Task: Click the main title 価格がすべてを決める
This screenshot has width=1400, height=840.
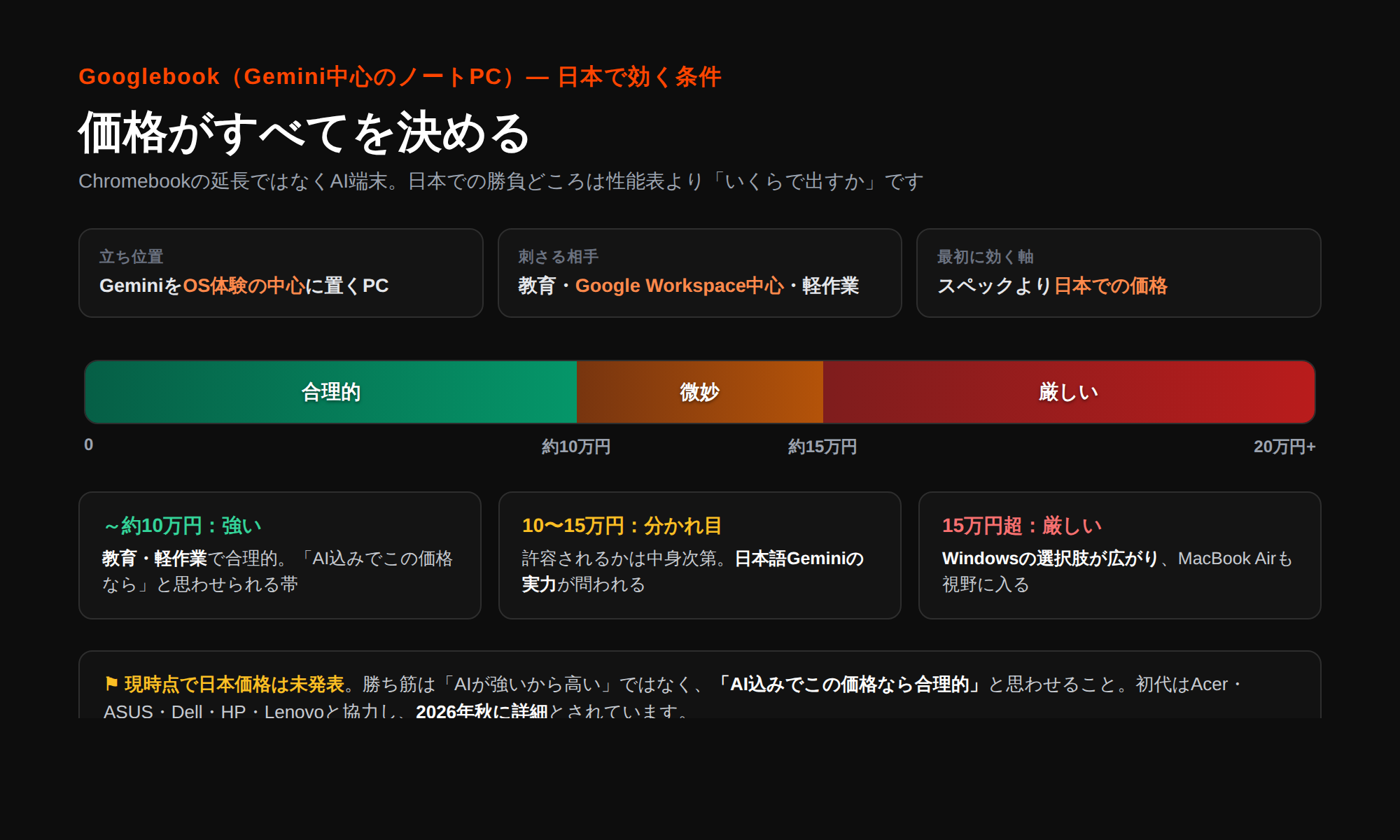Action: click(x=304, y=133)
